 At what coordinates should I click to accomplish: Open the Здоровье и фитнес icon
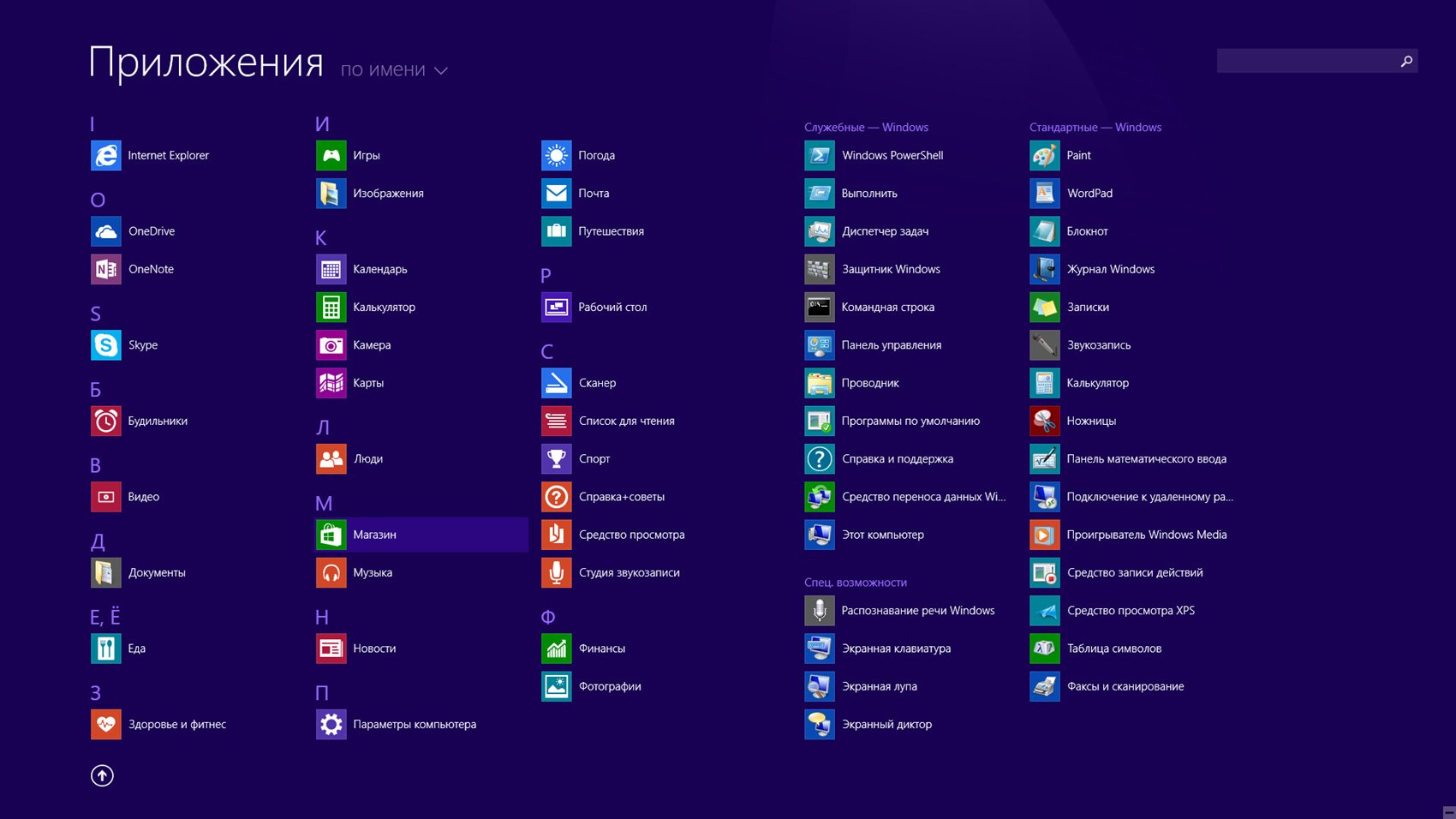pos(106,724)
